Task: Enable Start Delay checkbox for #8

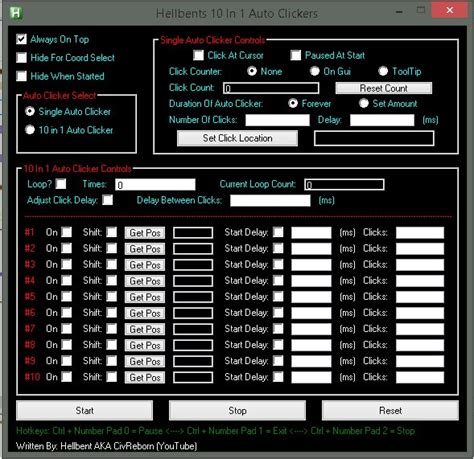Action: click(278, 345)
